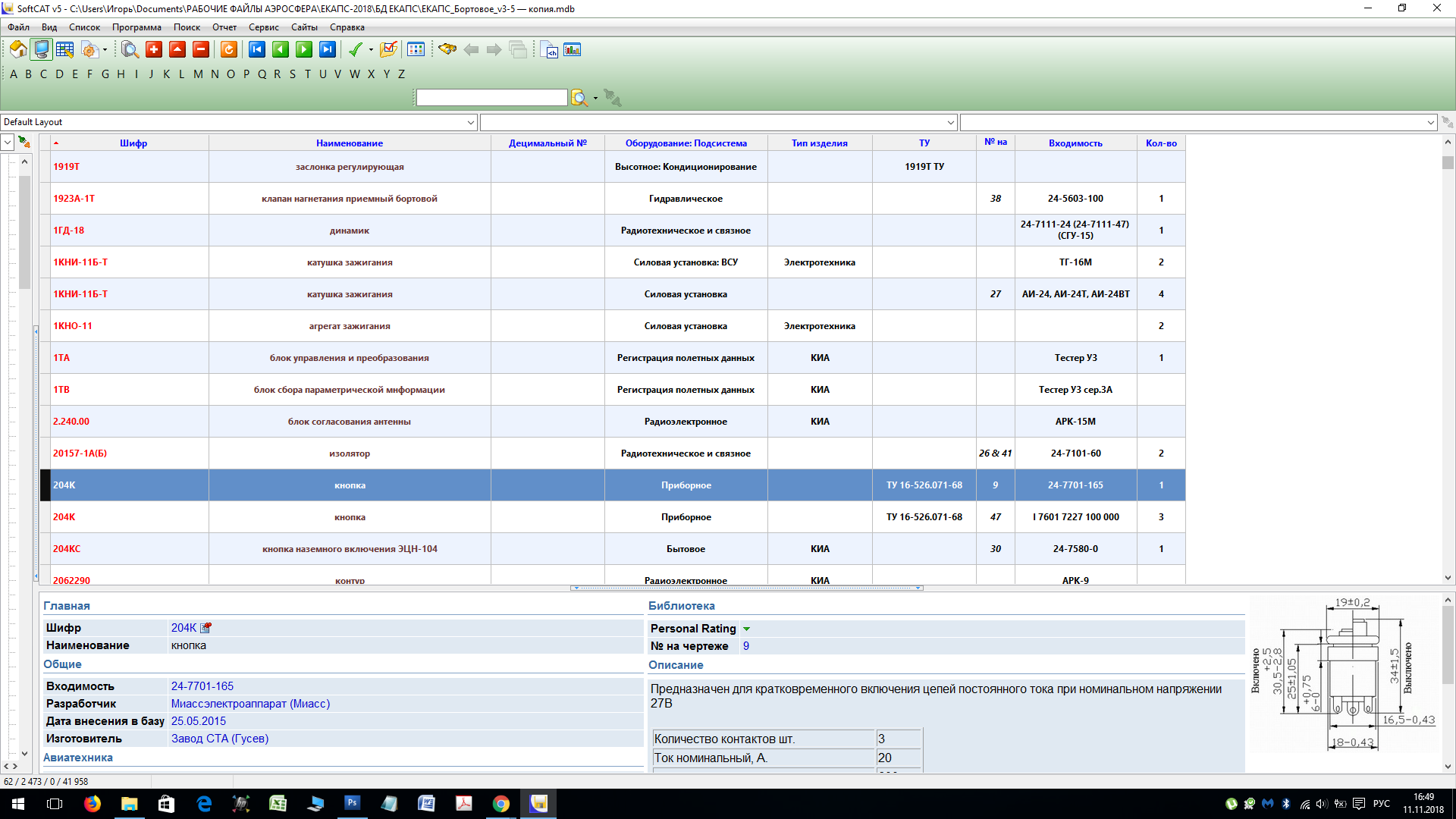Open Chrome from the taskbar

point(501,804)
